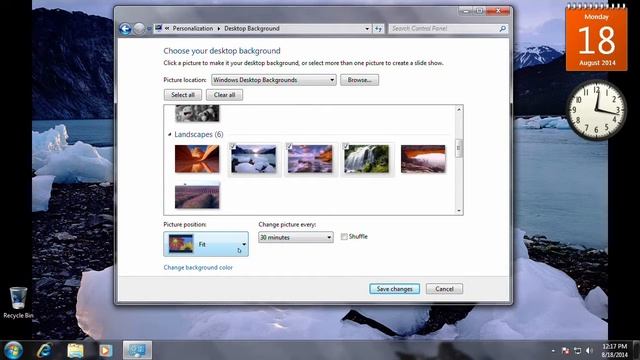
Task: Select the red rock arch wallpaper
Action: click(423, 159)
